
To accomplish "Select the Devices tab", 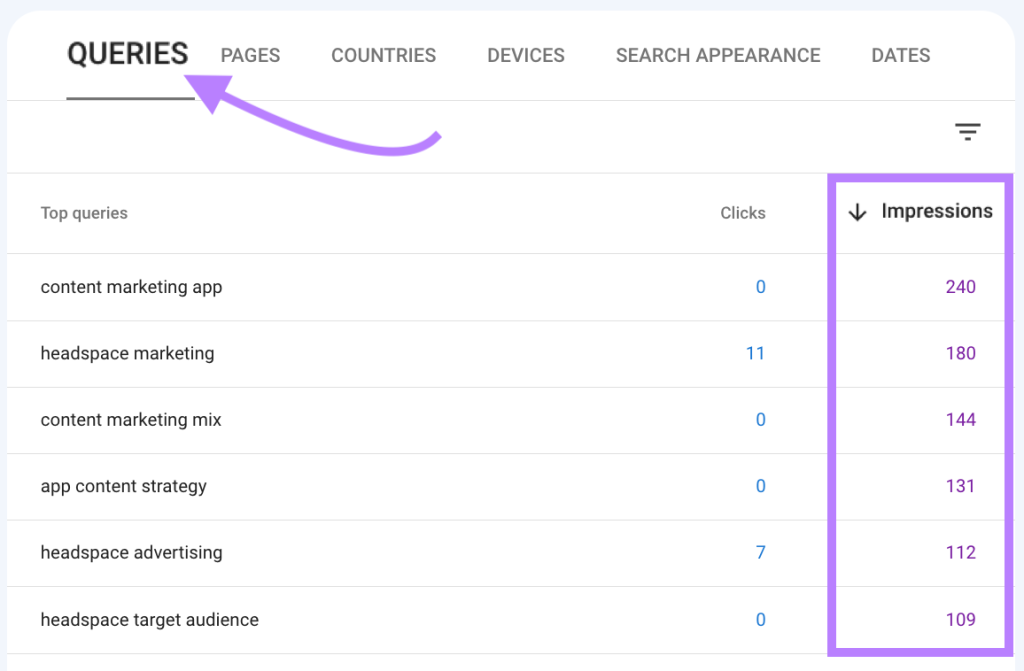I will [x=526, y=56].
